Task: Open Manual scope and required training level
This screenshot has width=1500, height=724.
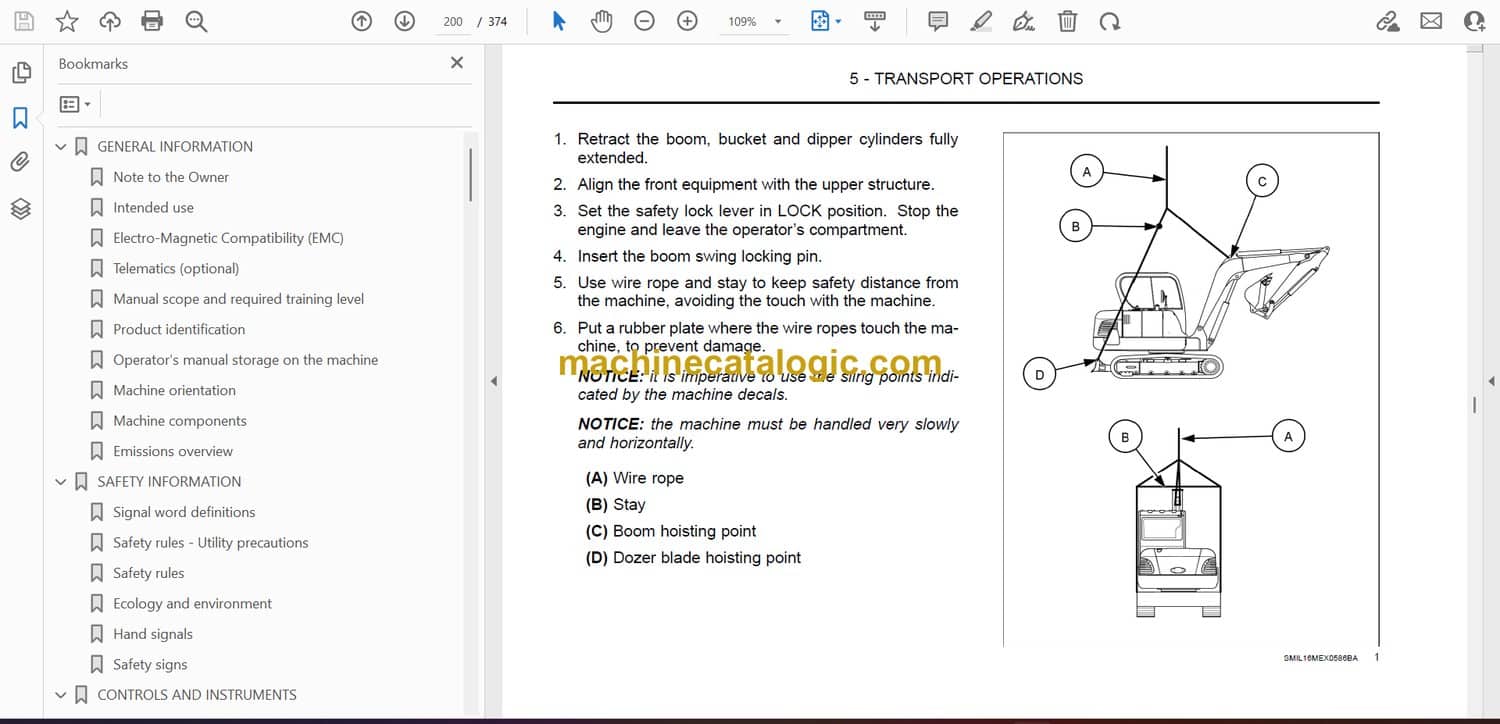Action: [238, 299]
